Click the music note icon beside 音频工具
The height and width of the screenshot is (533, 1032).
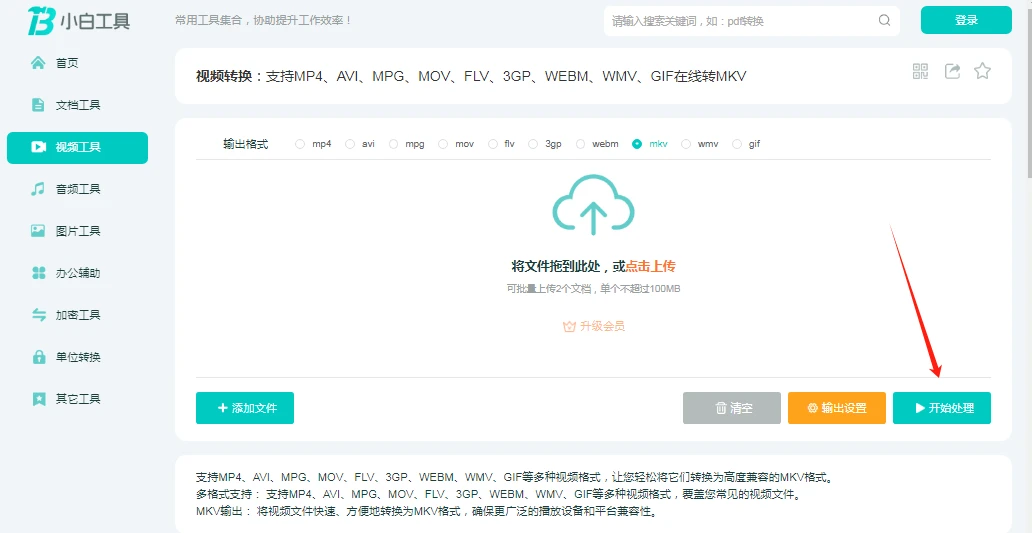(38, 189)
